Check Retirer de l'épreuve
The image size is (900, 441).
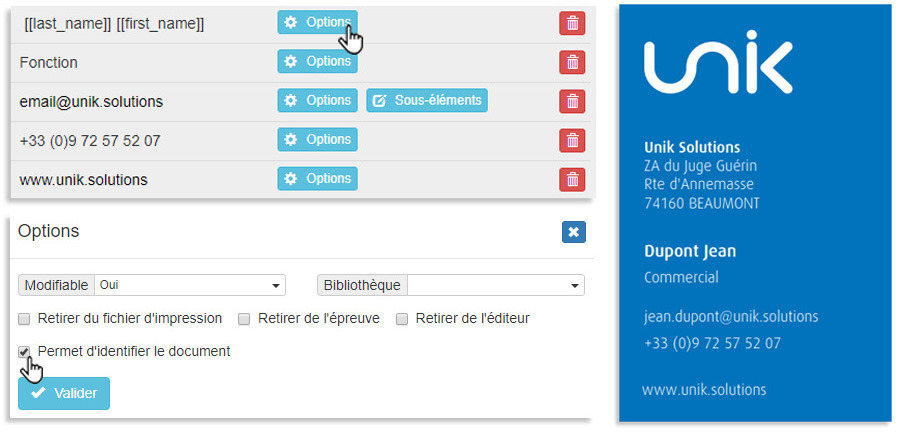click(244, 319)
